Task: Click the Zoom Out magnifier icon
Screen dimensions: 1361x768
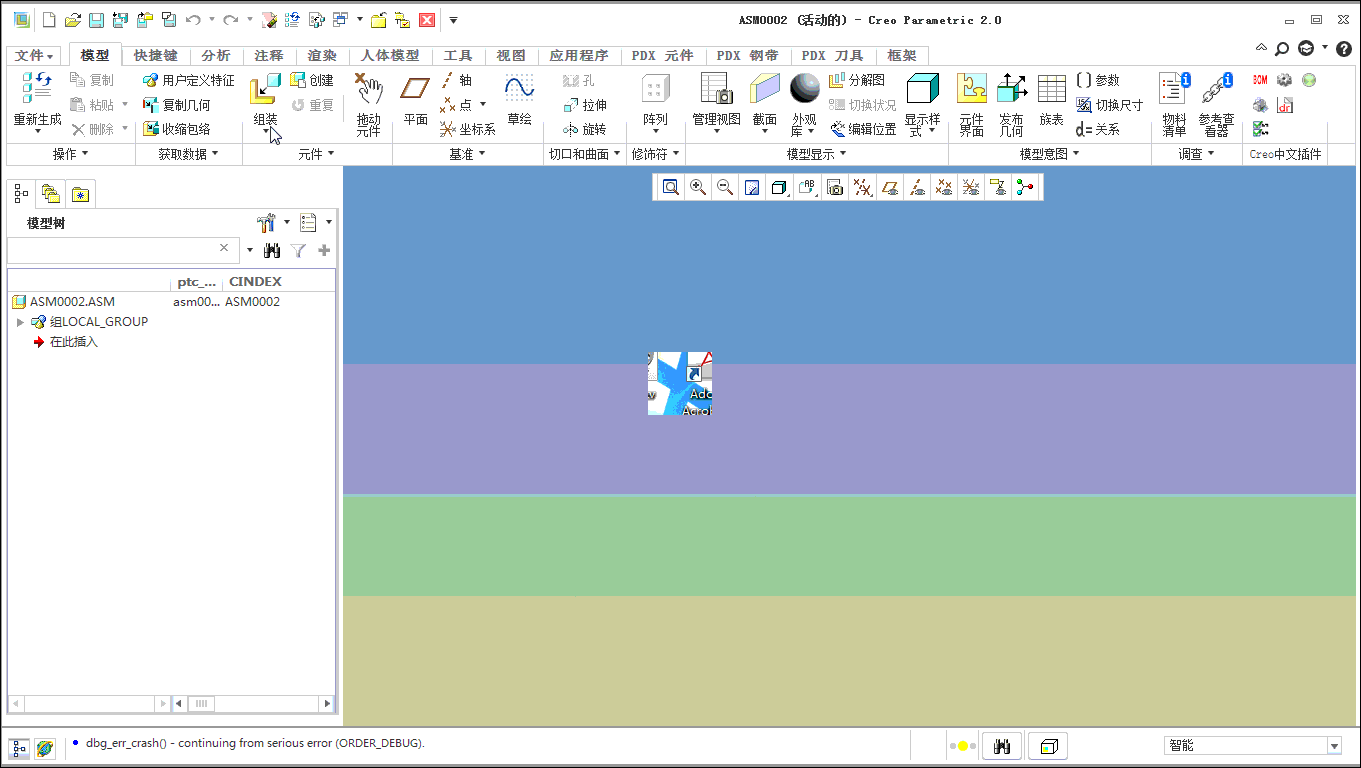Action: click(725, 187)
